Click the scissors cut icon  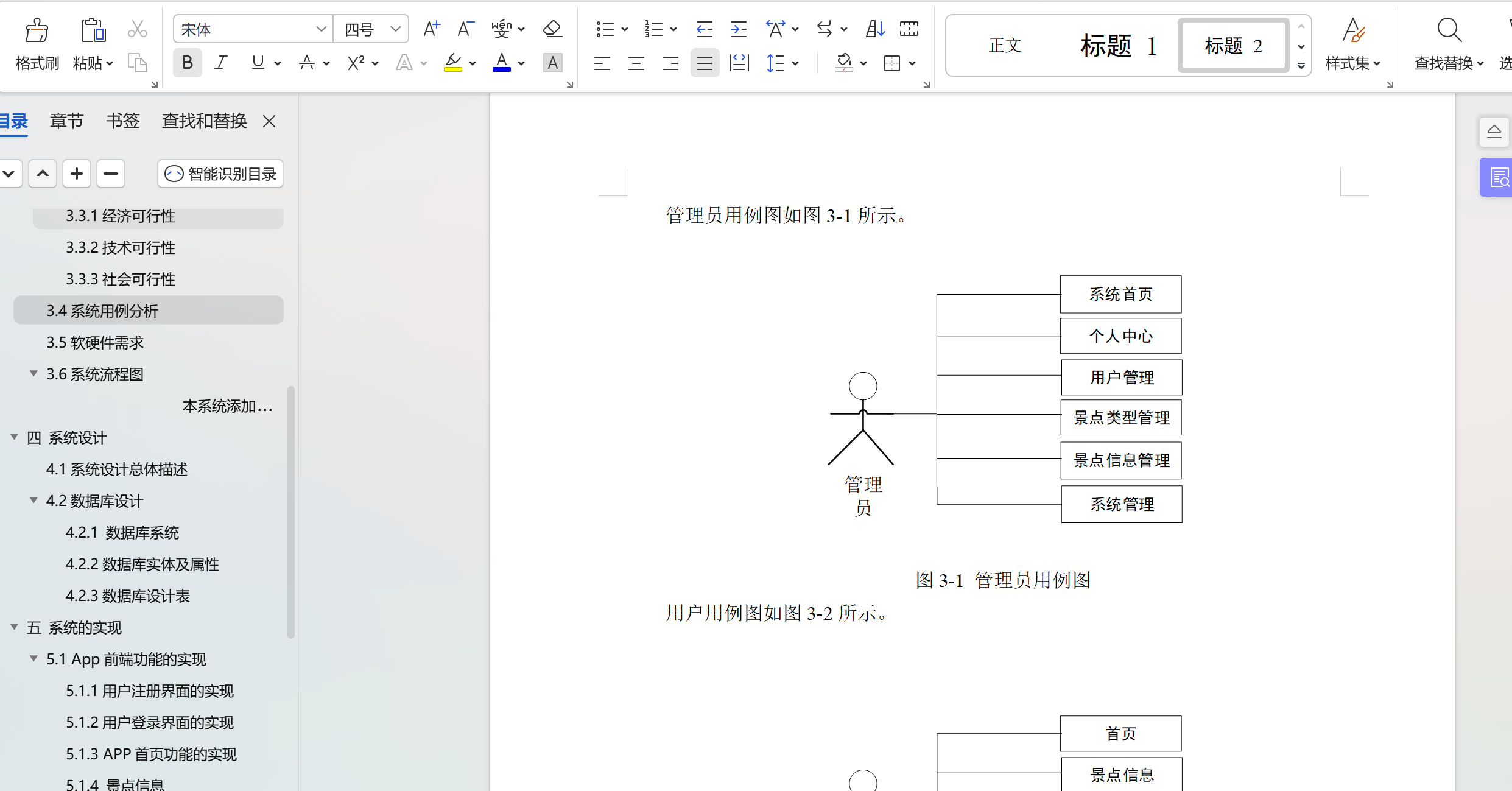point(138,29)
